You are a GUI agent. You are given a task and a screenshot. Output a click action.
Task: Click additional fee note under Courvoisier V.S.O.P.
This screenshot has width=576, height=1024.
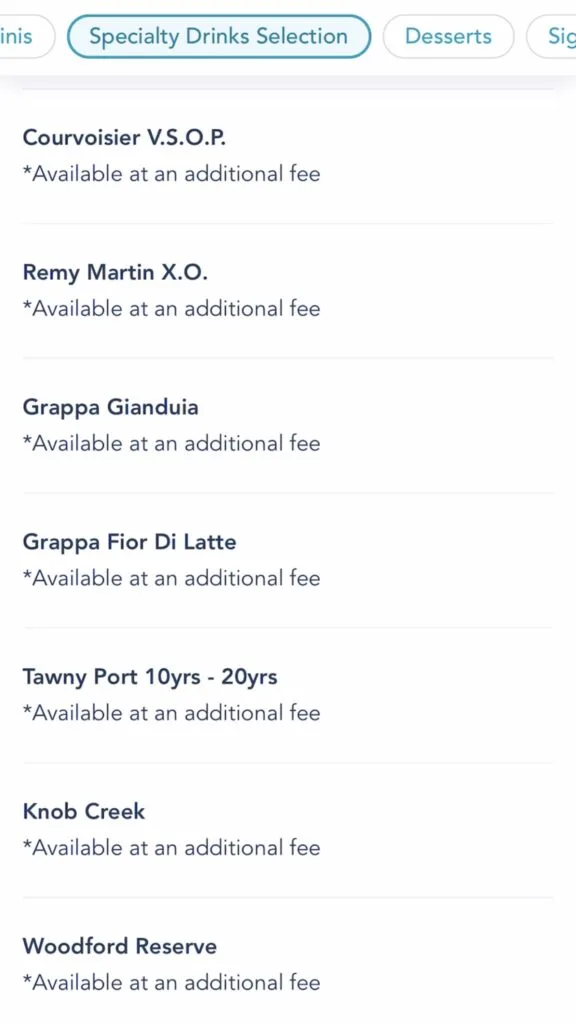coord(172,174)
